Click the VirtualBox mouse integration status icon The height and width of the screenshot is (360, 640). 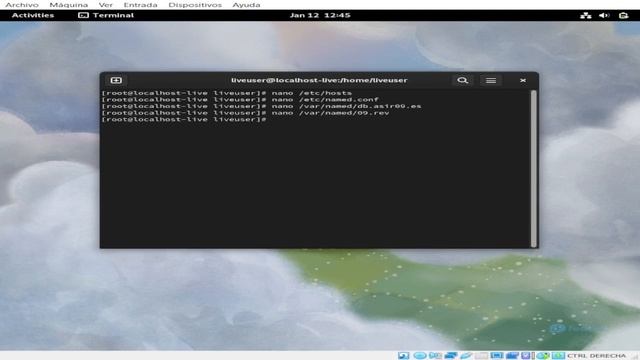click(x=543, y=356)
